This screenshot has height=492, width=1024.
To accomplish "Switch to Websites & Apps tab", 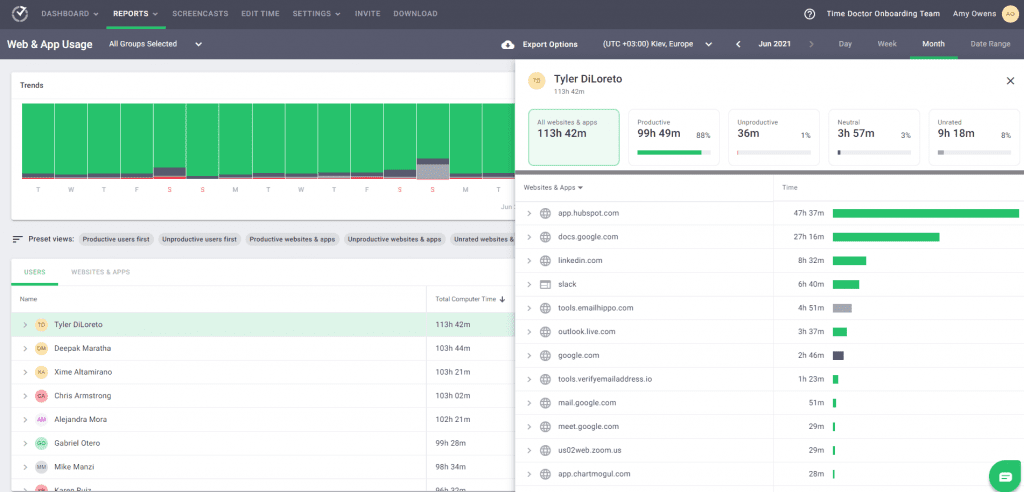I will pos(101,272).
